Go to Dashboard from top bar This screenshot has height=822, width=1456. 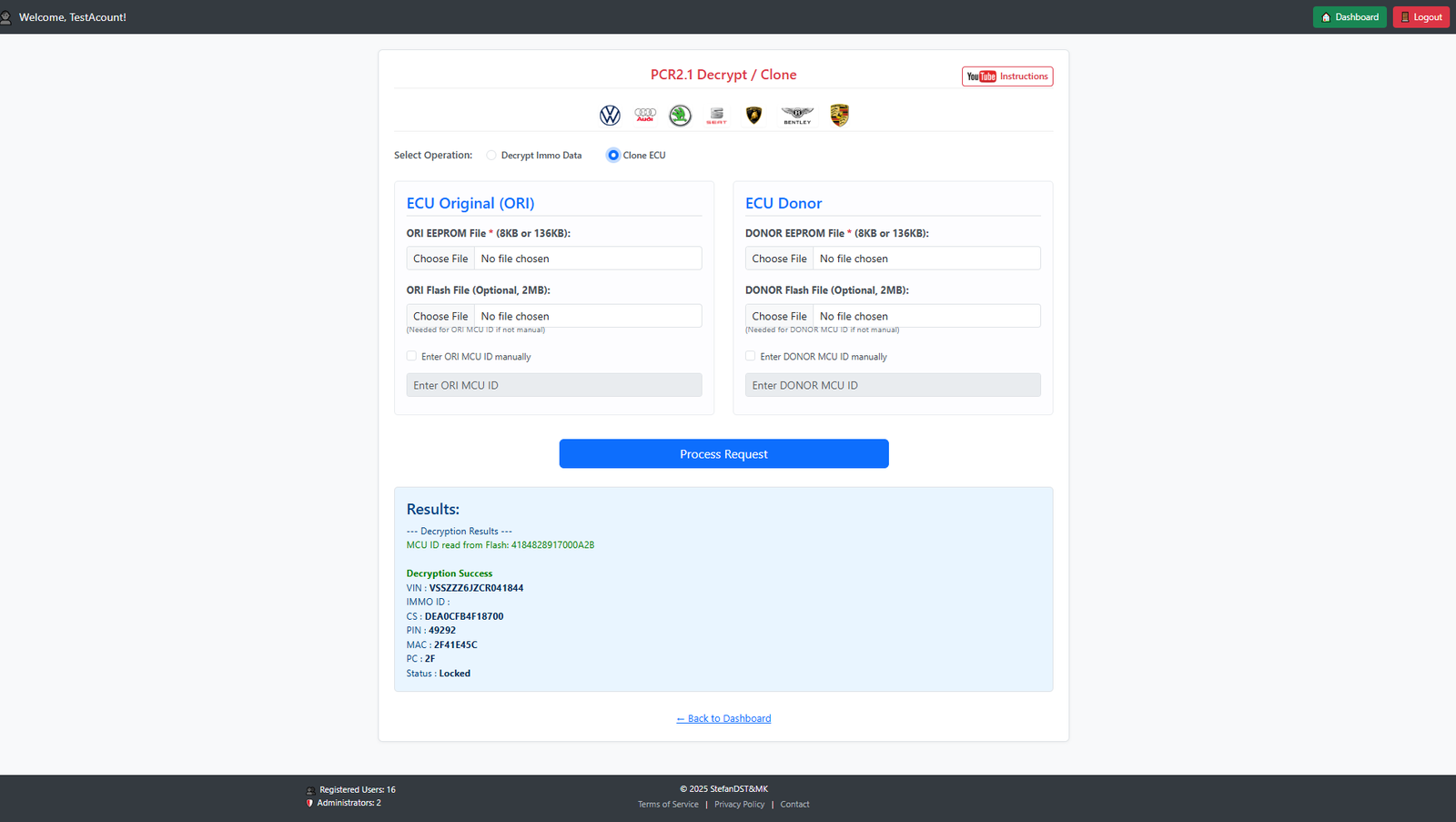coord(1349,17)
